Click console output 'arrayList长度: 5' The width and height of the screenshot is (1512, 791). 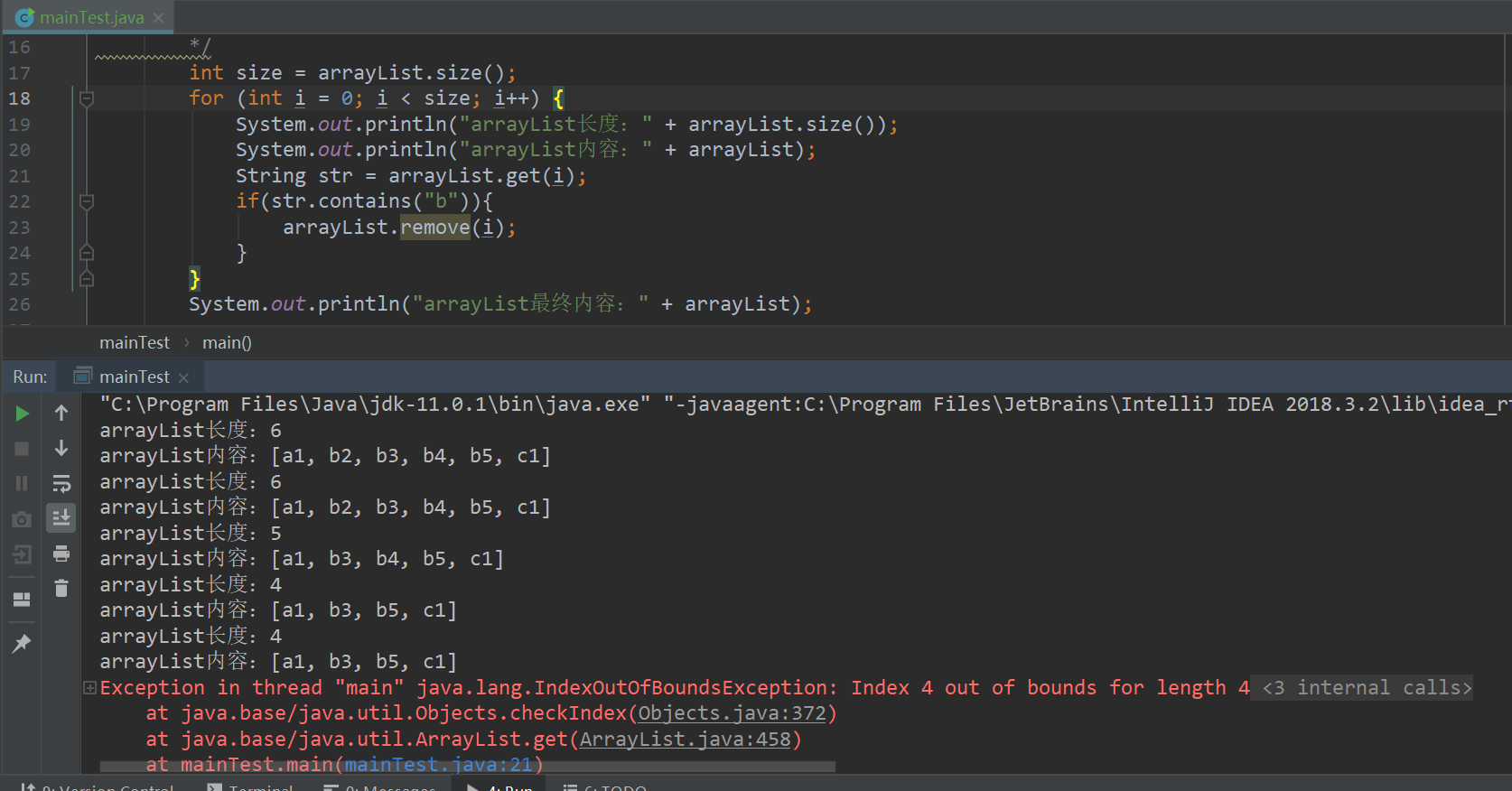pos(191,534)
